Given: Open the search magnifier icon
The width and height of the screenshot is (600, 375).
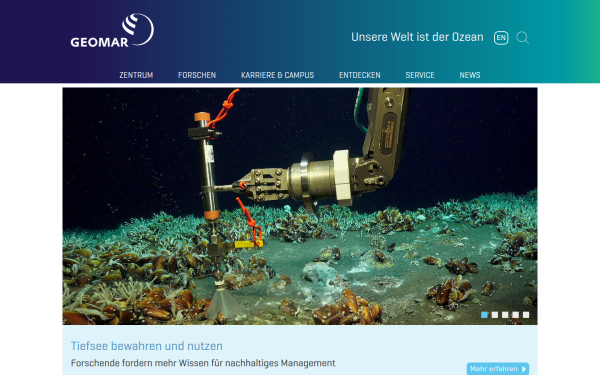Looking at the screenshot, I should (522, 38).
